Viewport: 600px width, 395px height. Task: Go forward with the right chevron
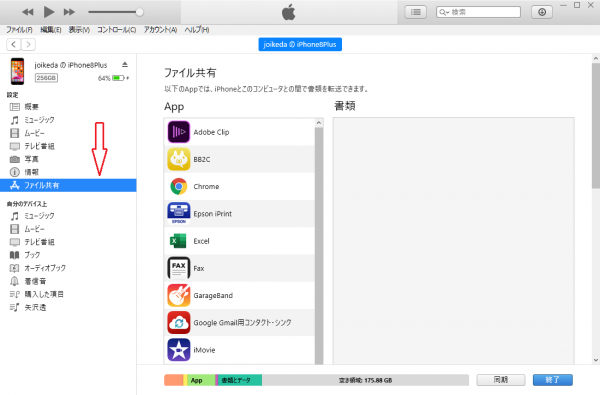(28, 45)
